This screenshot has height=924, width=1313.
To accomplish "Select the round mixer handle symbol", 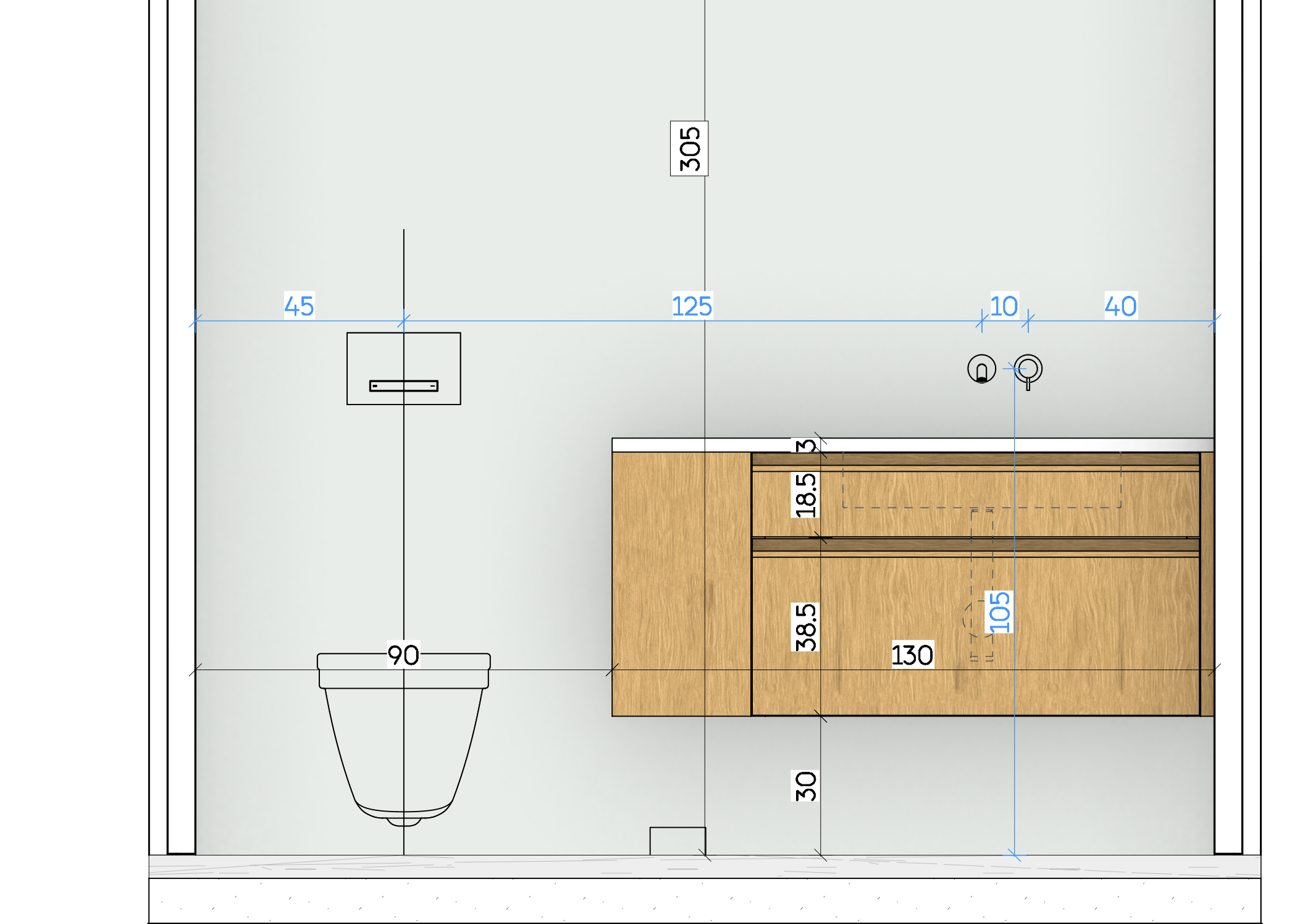I will (x=1028, y=369).
